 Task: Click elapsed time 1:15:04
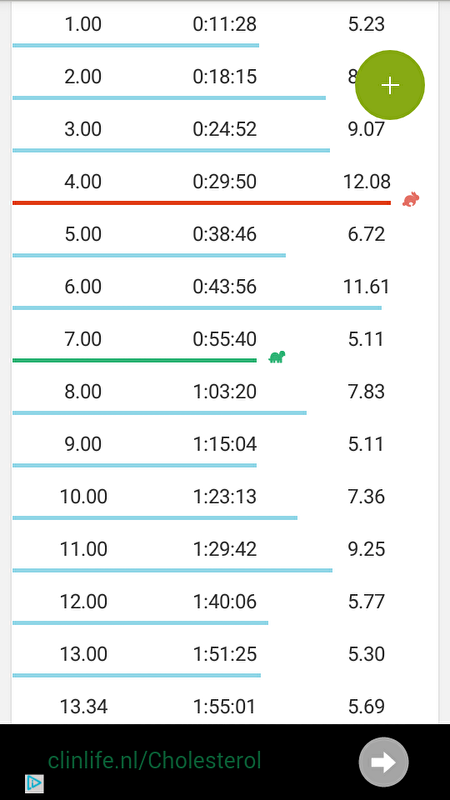(224, 444)
